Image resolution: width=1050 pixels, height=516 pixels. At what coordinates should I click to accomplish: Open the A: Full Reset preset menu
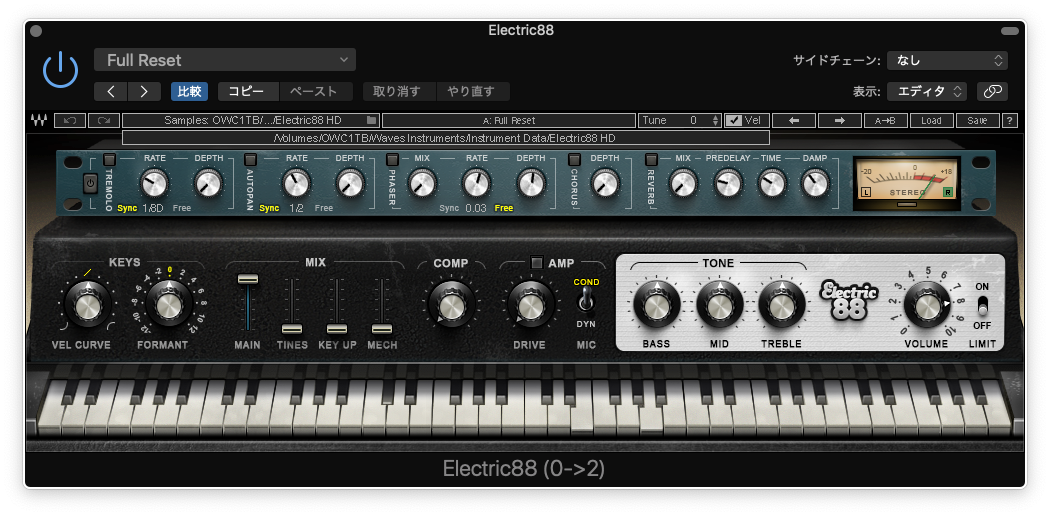(509, 120)
